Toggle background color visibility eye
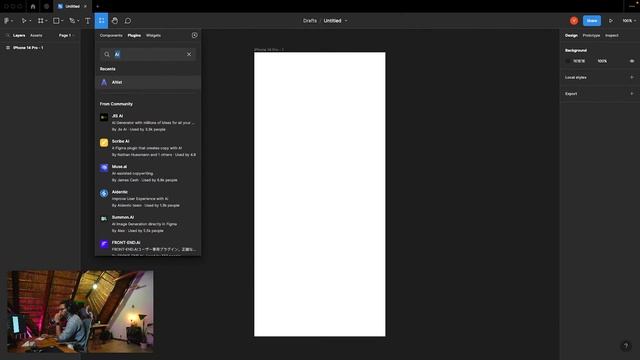Screen dimensions: 640x360 [632, 61]
